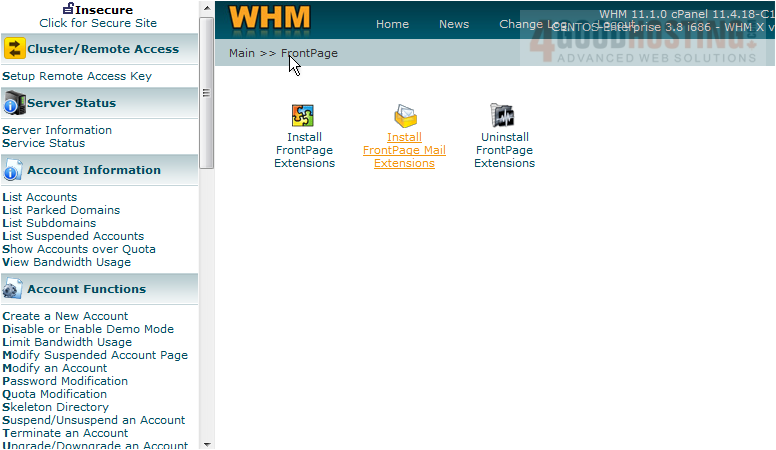The height and width of the screenshot is (450, 776).
Task: Click the Install FrontPage Extensions icon
Action: pyautogui.click(x=304, y=115)
